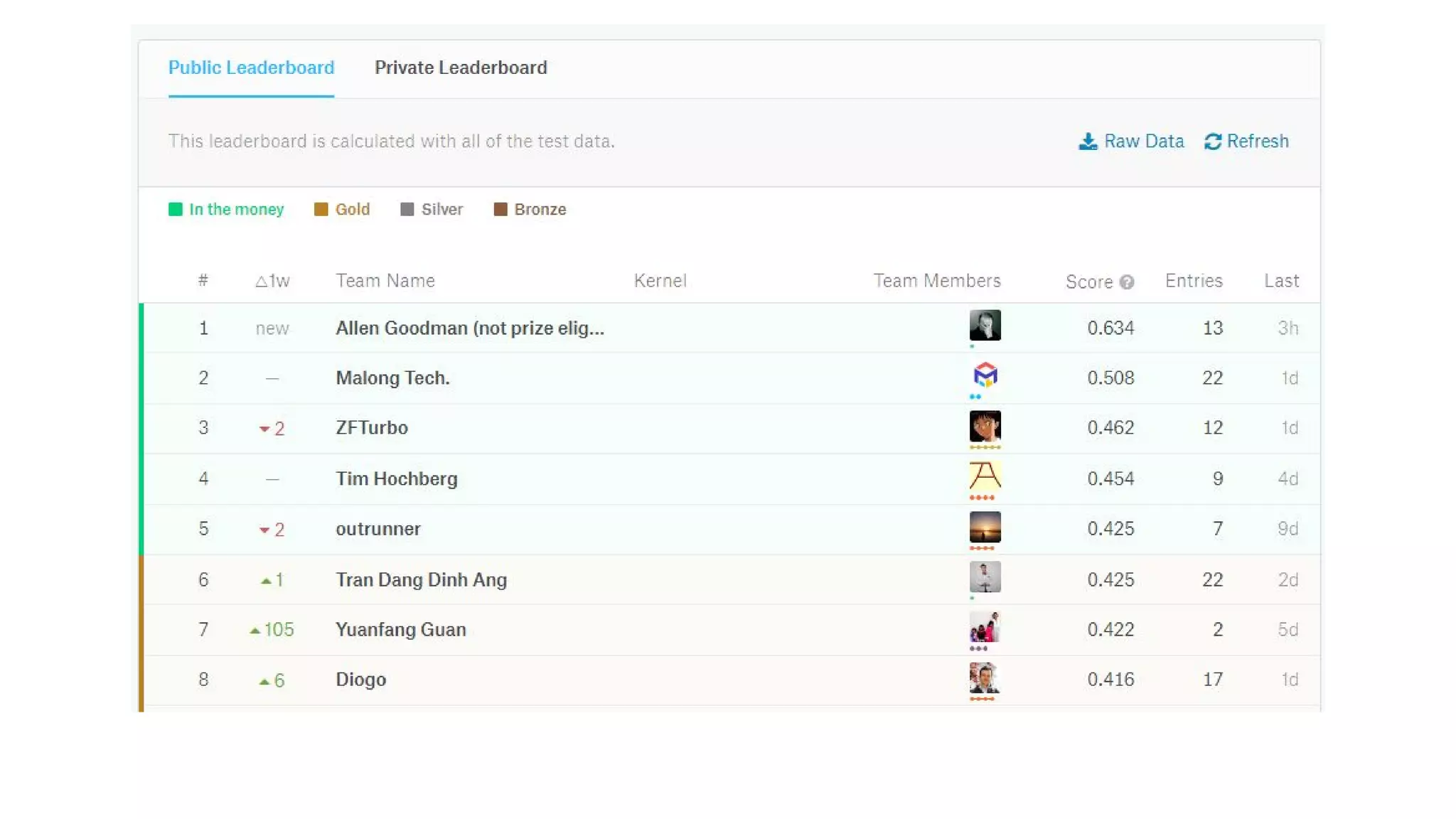Screen dimensions: 1456x819
Task: Click ZFTurbo's profile avatar
Action: pyautogui.click(x=985, y=426)
